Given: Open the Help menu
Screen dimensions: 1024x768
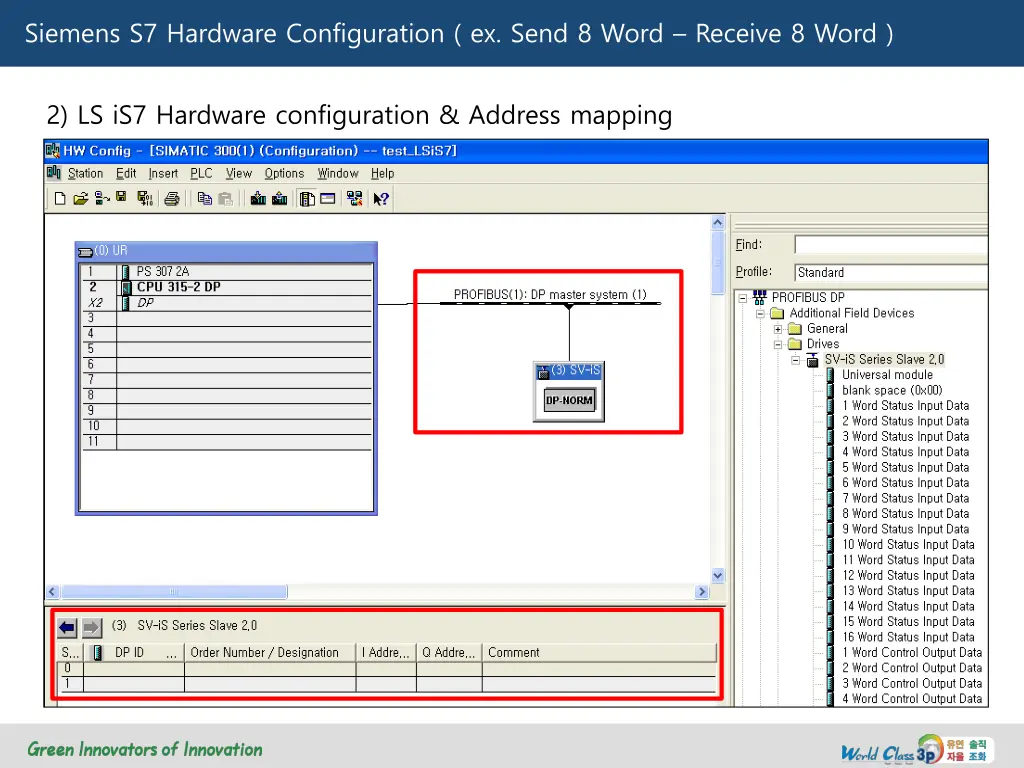Looking at the screenshot, I should click(x=382, y=173).
